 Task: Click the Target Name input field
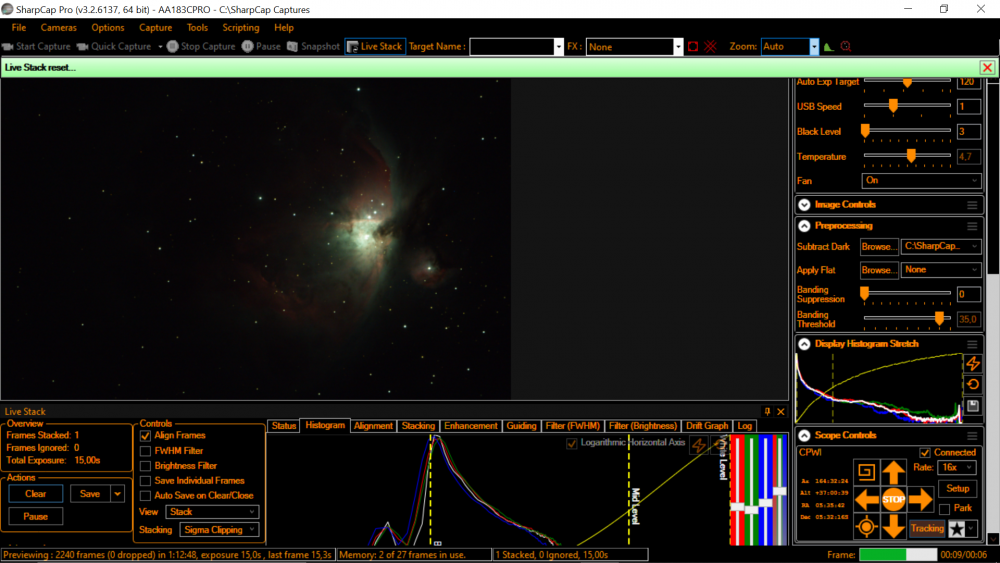[511, 47]
